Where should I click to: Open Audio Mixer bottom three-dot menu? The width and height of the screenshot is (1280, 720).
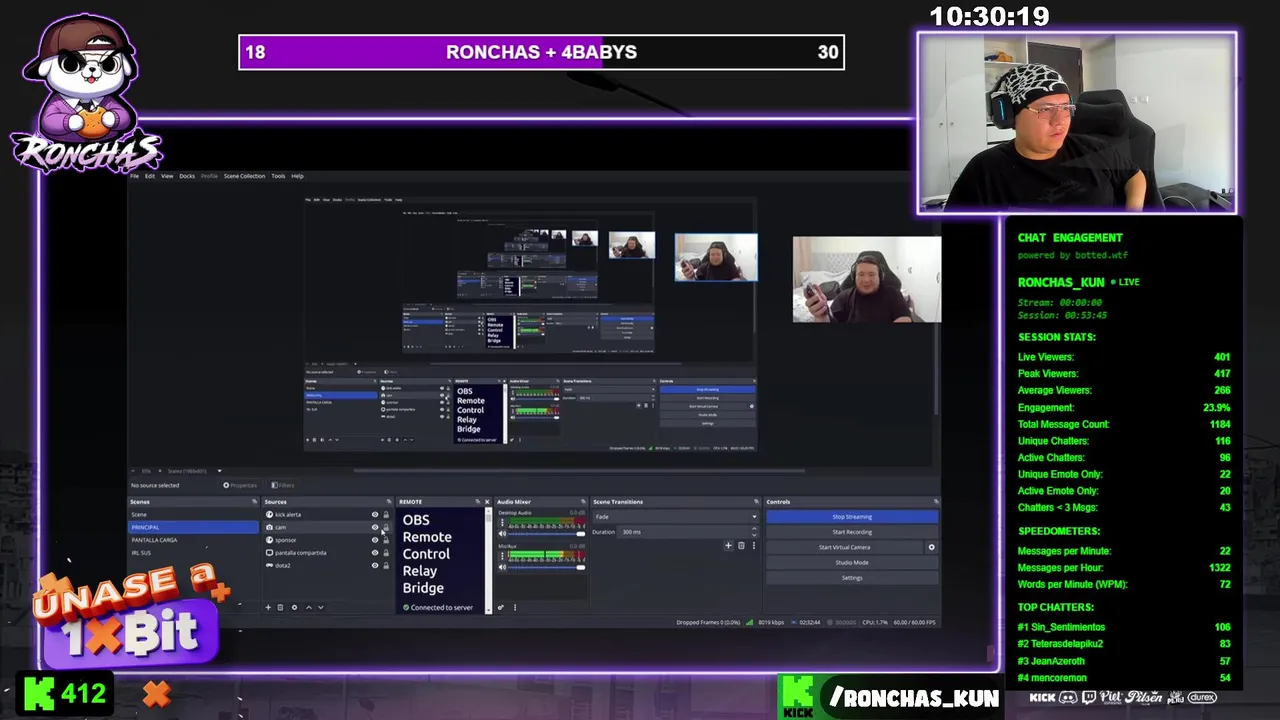(515, 607)
